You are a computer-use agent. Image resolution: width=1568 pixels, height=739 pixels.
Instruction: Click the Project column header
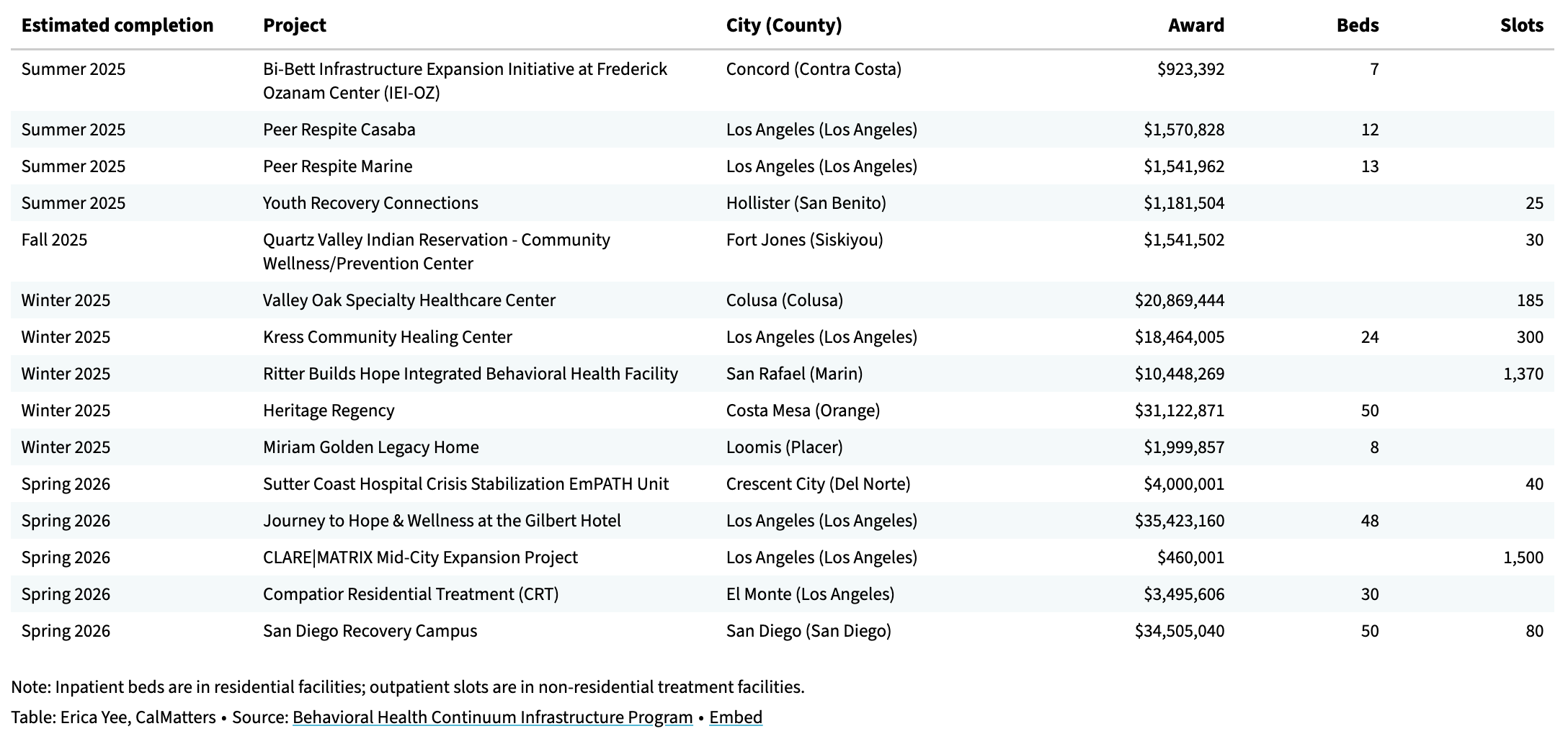294,25
